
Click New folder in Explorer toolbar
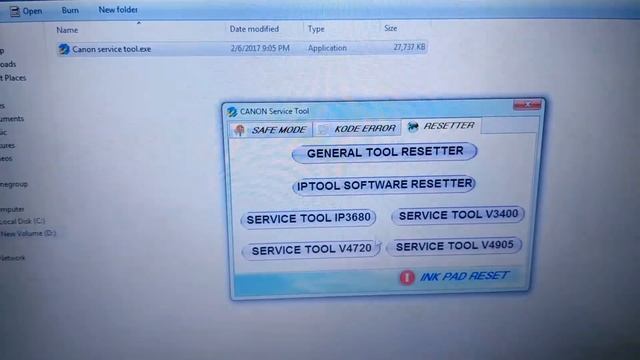point(118,10)
